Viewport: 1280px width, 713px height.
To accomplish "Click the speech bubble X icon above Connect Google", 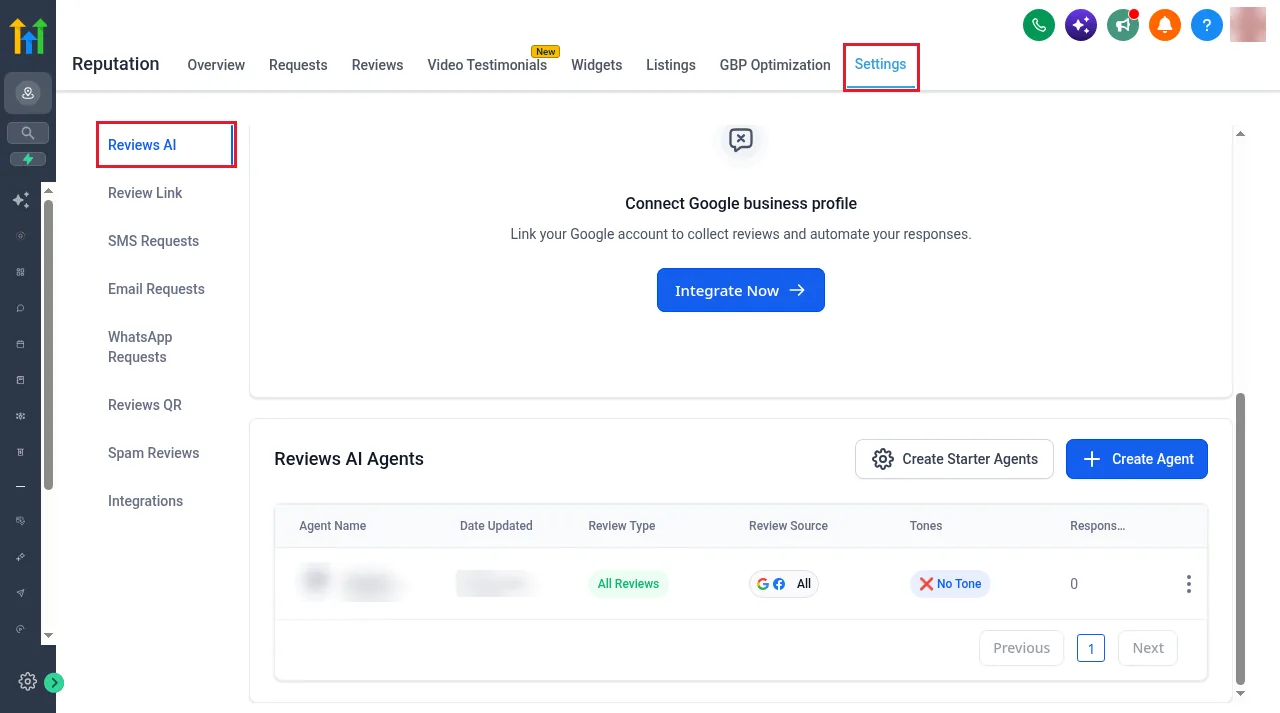I will point(741,140).
